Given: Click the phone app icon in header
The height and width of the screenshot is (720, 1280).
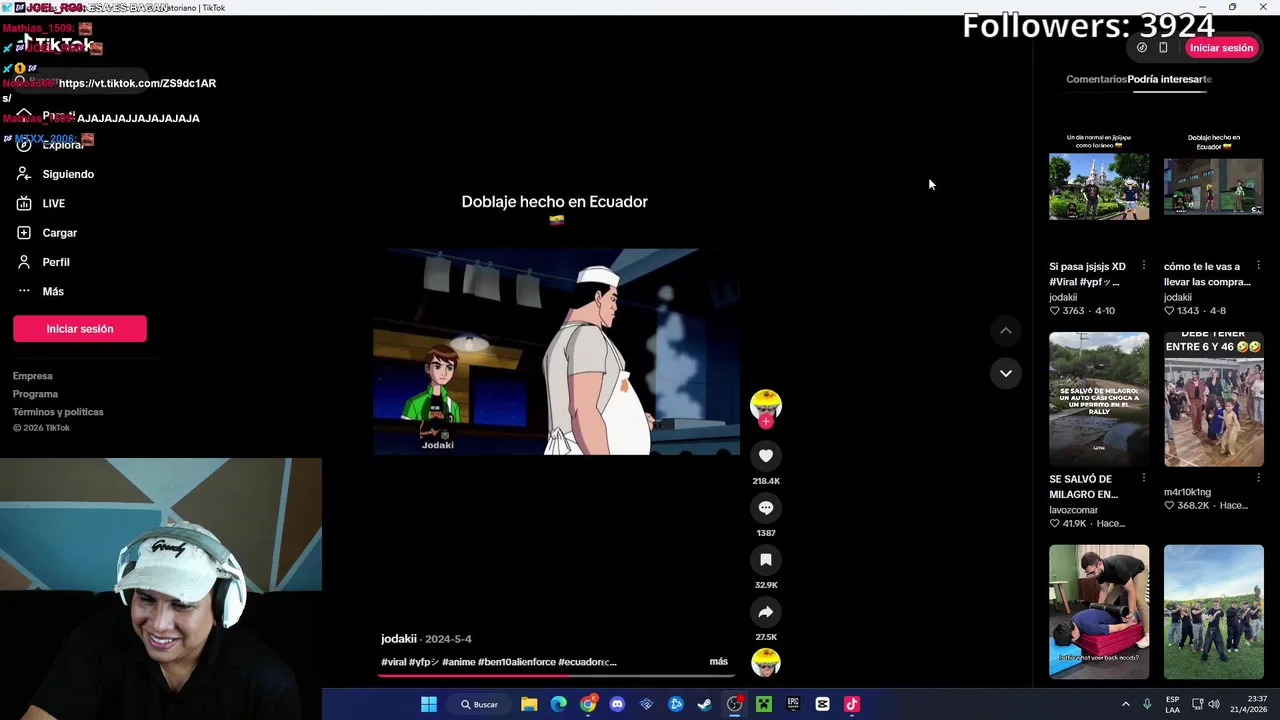Looking at the screenshot, I should coord(1163,47).
